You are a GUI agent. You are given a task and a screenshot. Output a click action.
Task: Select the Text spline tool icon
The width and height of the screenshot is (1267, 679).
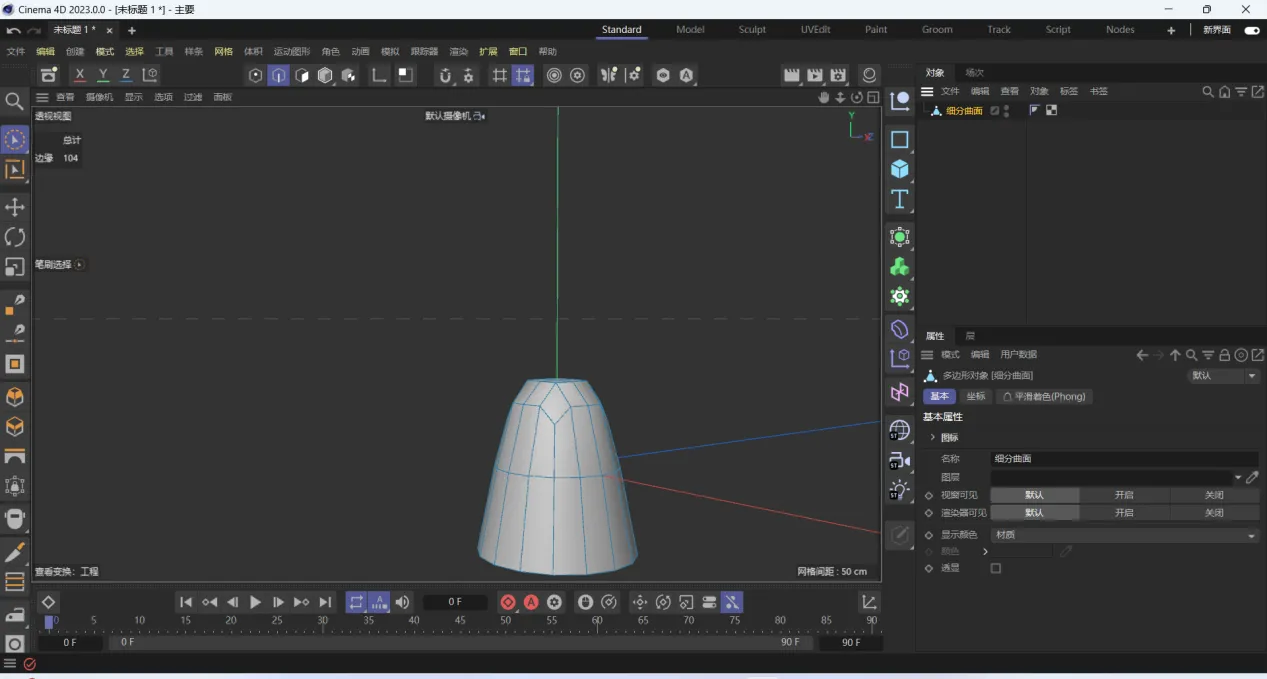coord(900,199)
